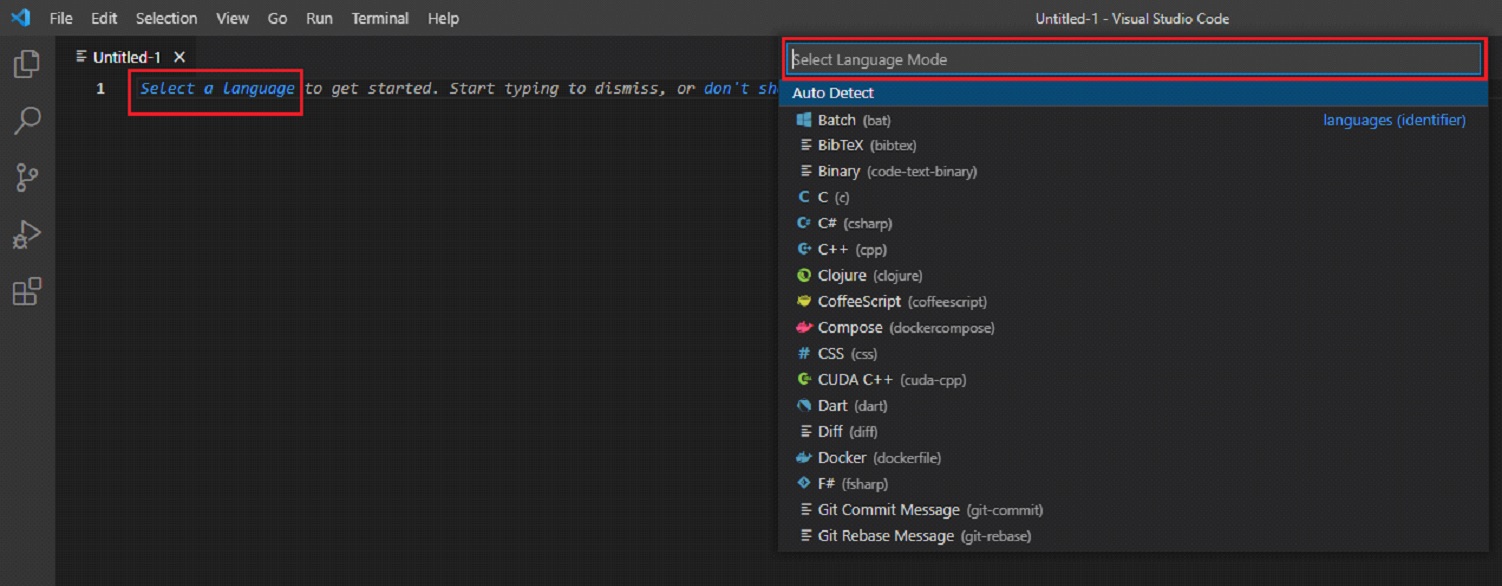1502x586 pixels.
Task: Select Git Commit Message language mode
Action: coord(1133,510)
